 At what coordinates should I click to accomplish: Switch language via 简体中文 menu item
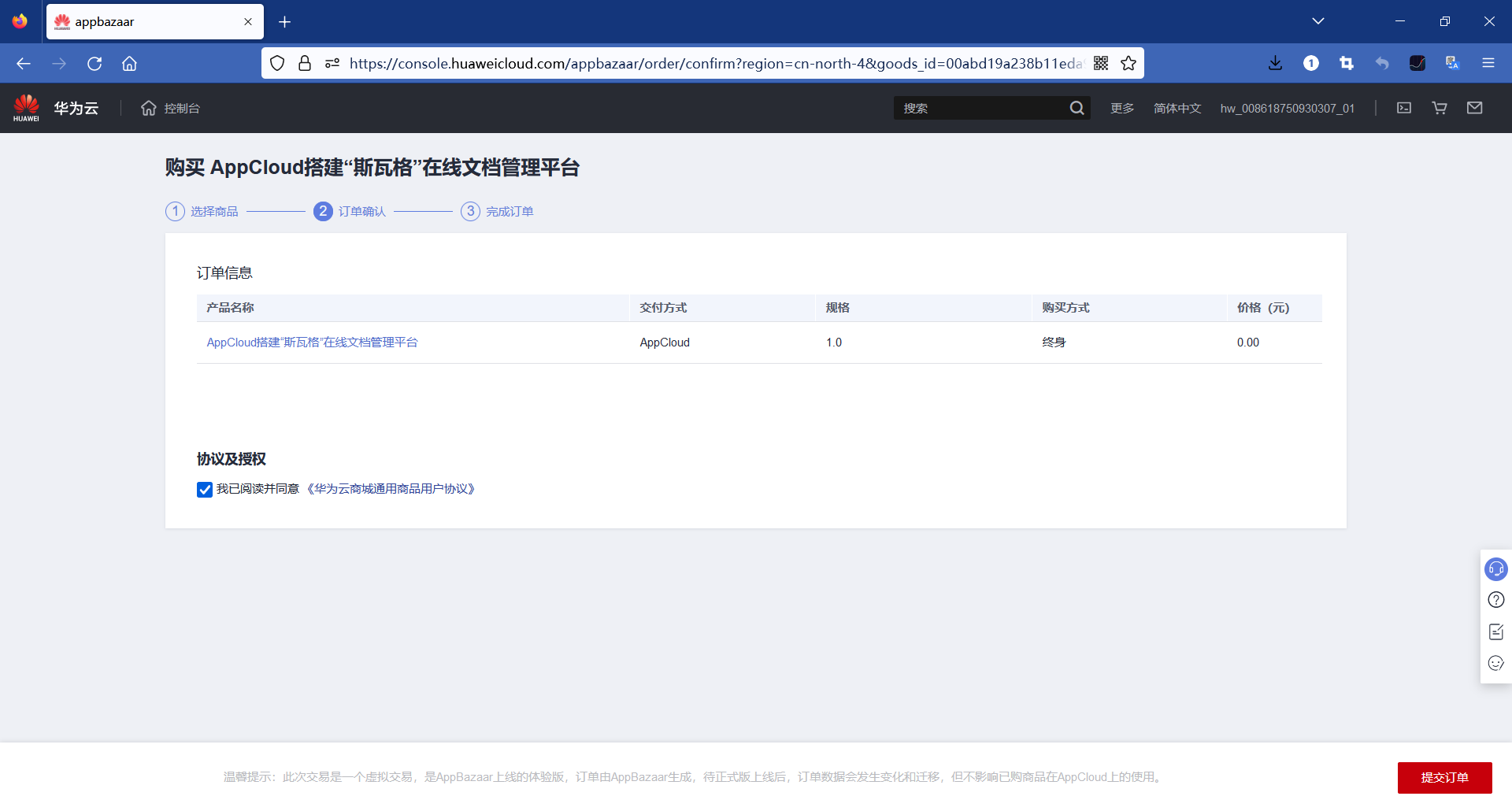tap(1177, 108)
